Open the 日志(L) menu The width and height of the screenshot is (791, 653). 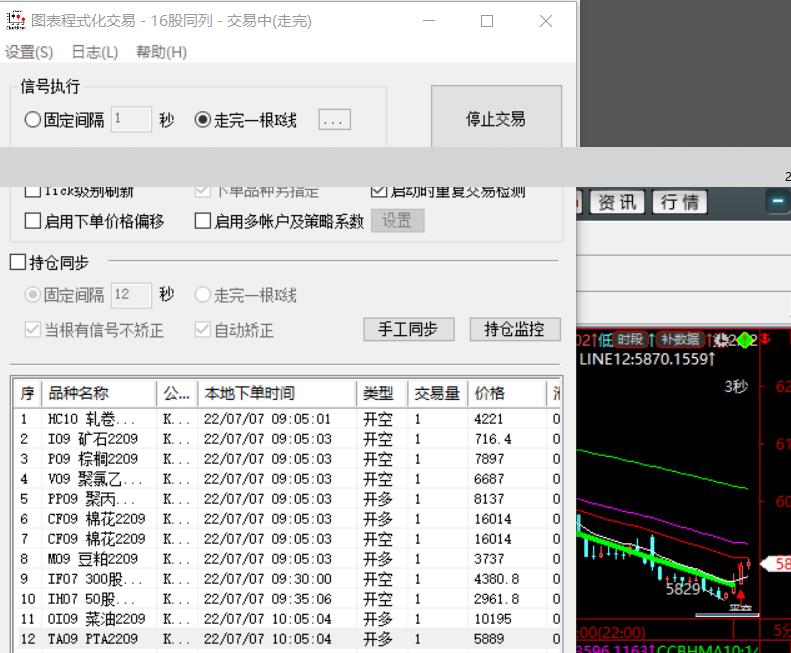(94, 52)
